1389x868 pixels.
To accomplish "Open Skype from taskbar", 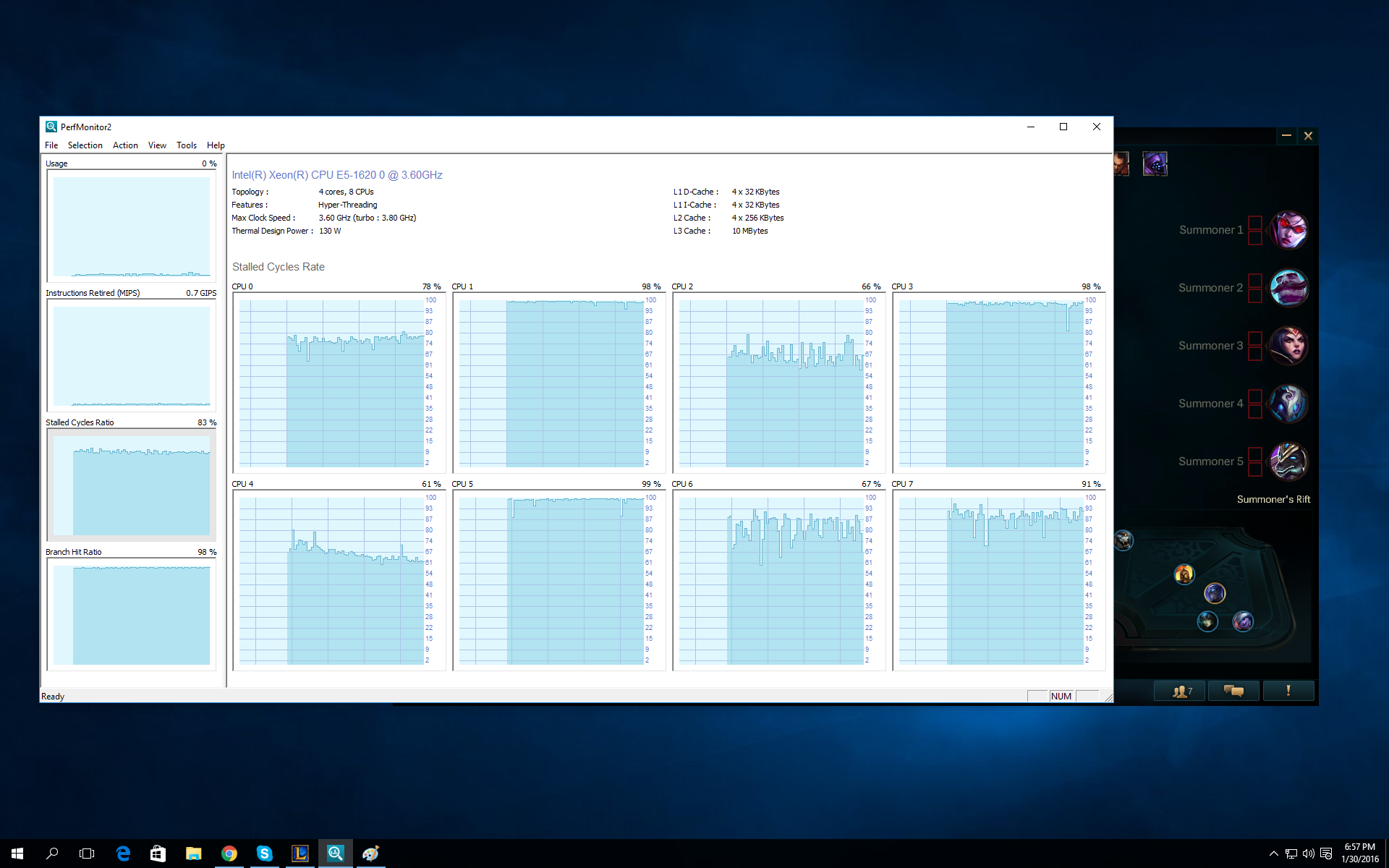I will pos(264,854).
